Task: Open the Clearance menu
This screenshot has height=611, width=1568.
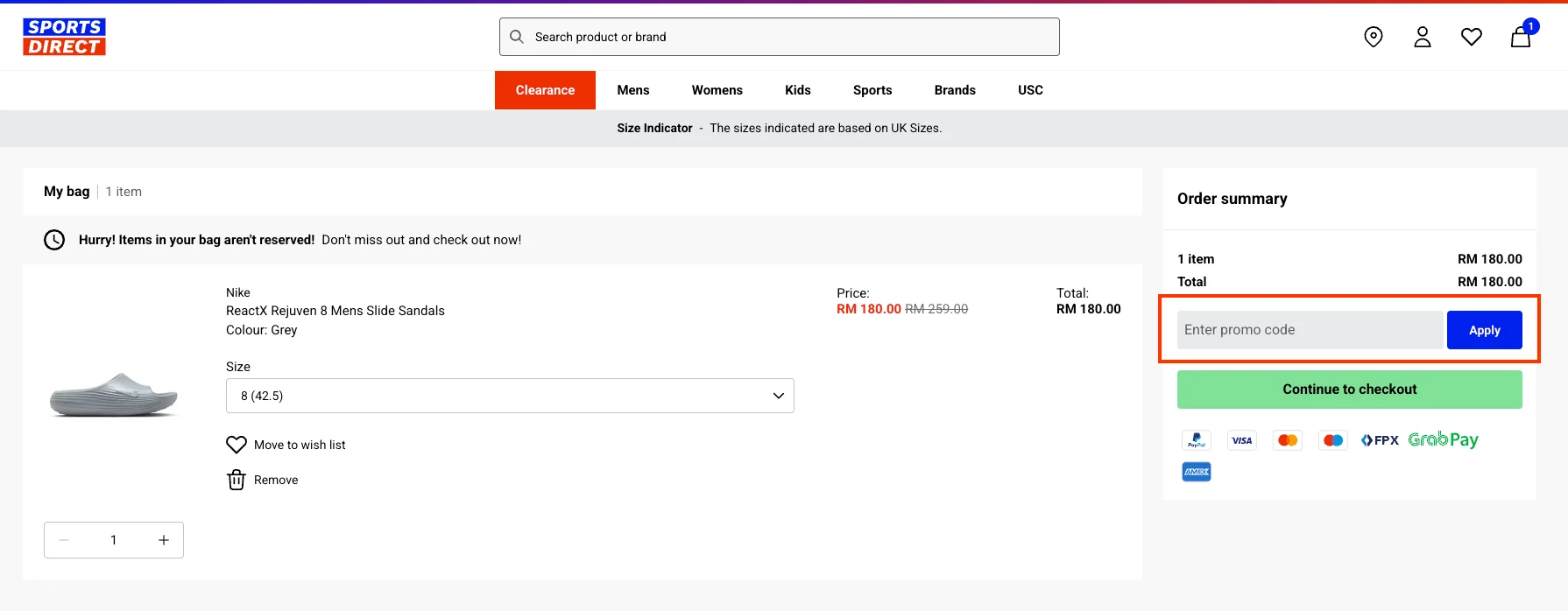Action: 545,90
